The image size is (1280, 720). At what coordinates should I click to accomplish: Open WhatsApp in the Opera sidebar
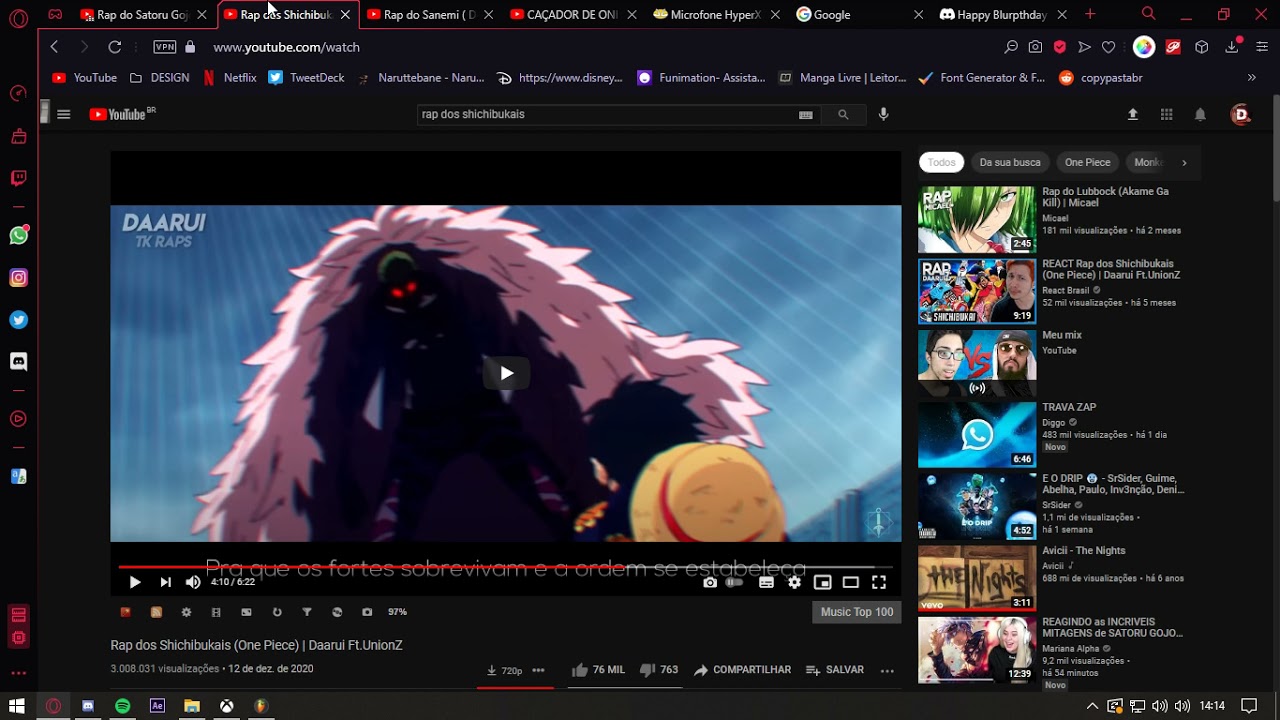pos(18,236)
